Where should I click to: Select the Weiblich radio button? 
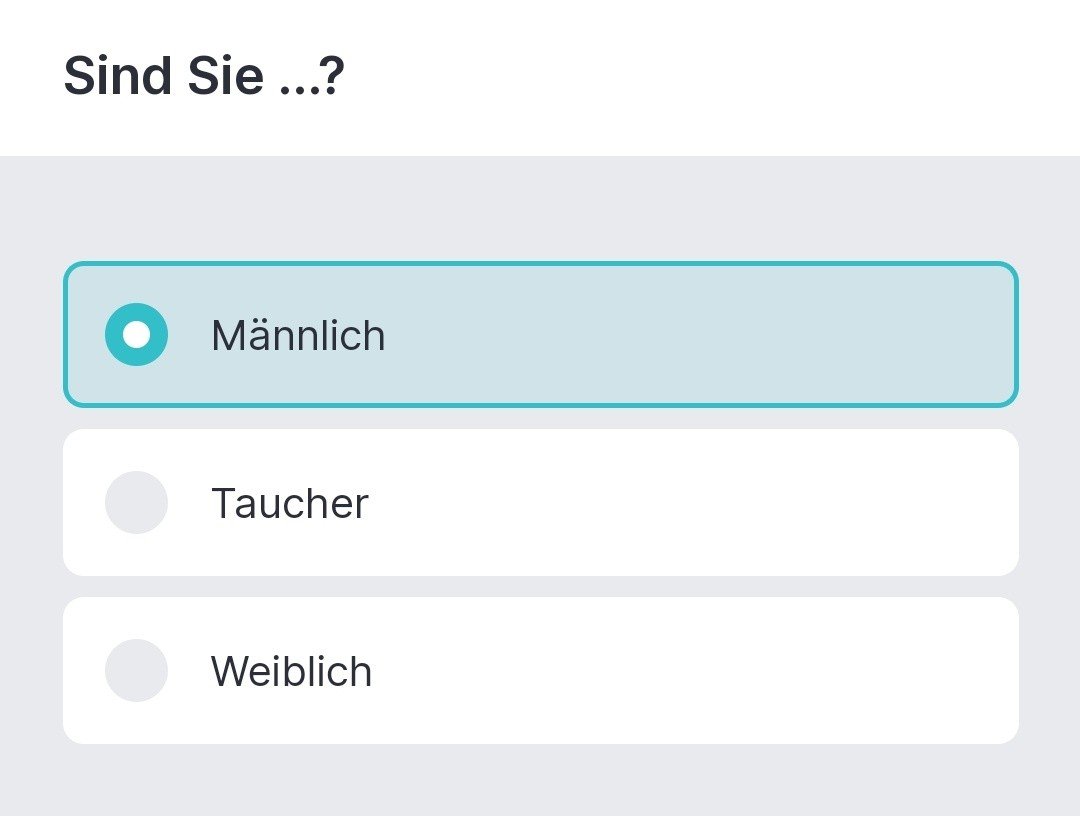point(136,670)
